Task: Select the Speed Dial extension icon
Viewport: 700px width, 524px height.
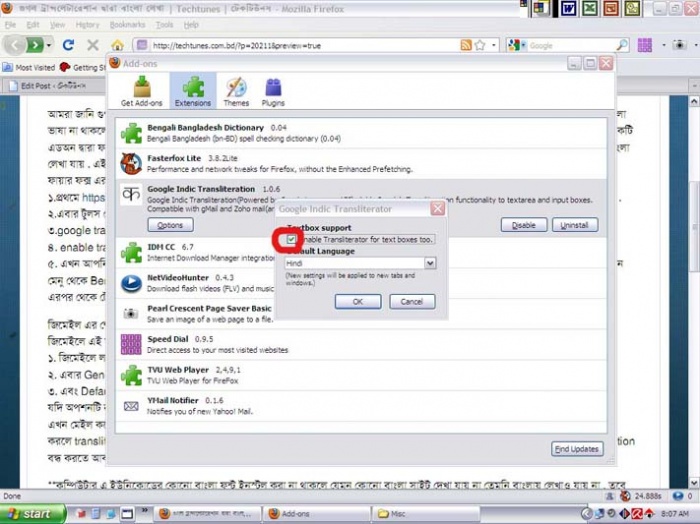Action: (x=131, y=345)
